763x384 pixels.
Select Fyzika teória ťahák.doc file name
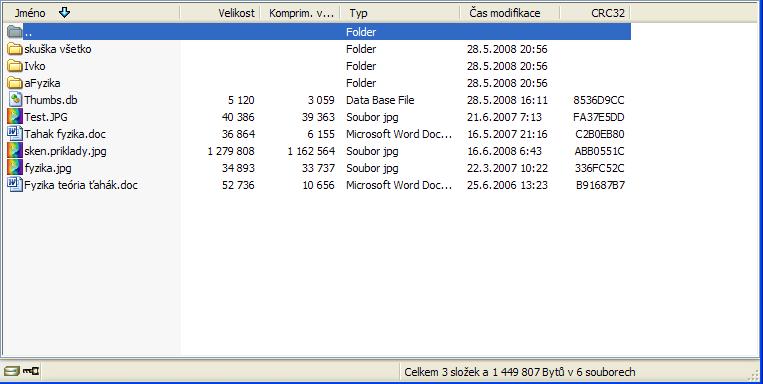click(x=81, y=185)
